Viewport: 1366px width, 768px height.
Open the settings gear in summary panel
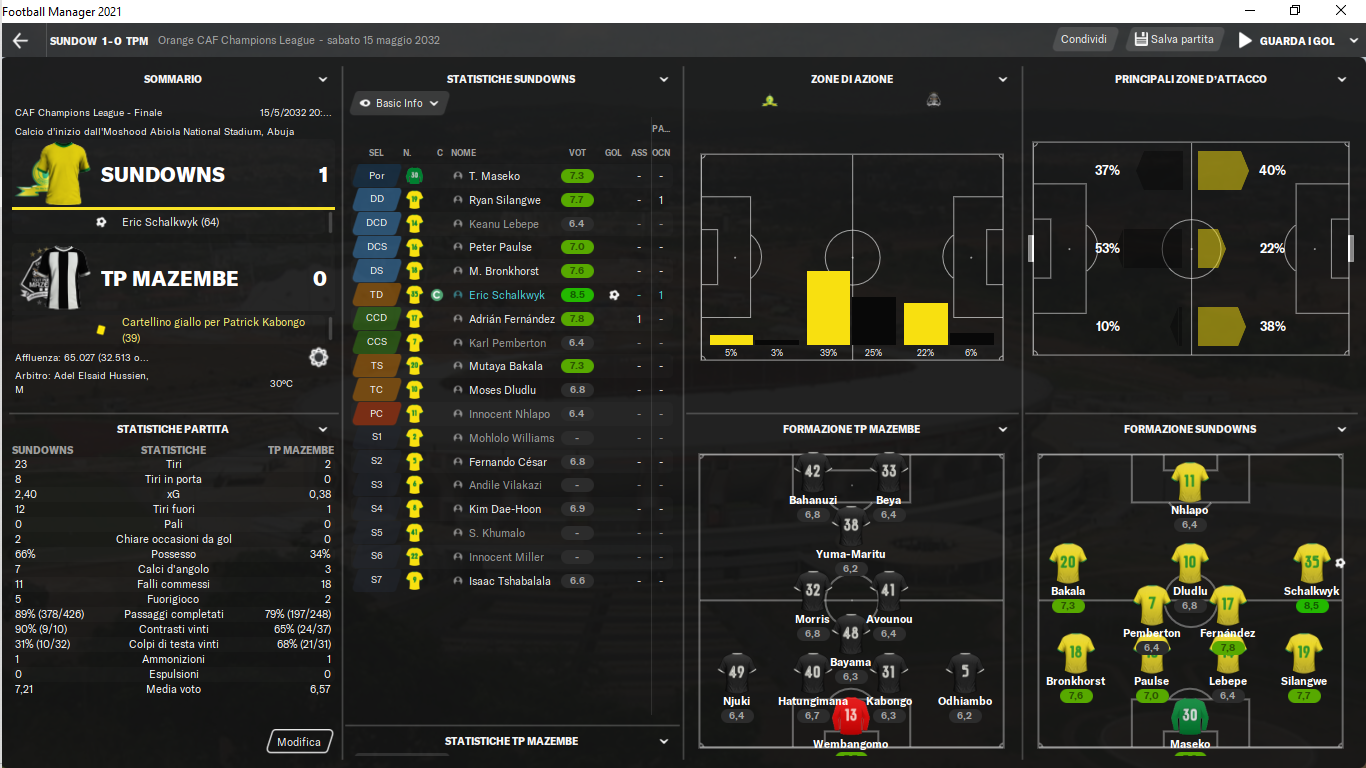click(319, 357)
